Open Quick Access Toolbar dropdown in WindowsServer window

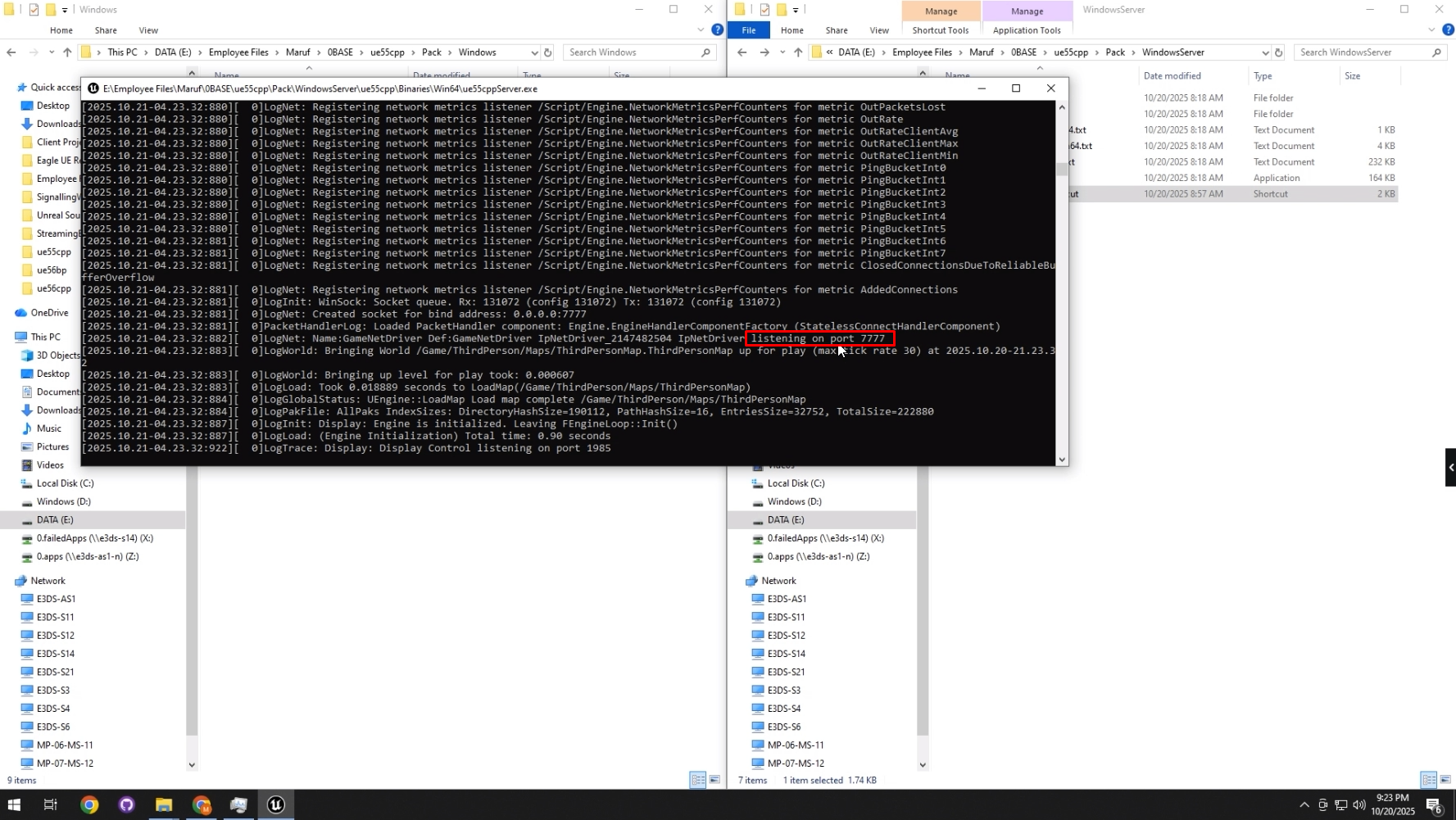coord(796,11)
